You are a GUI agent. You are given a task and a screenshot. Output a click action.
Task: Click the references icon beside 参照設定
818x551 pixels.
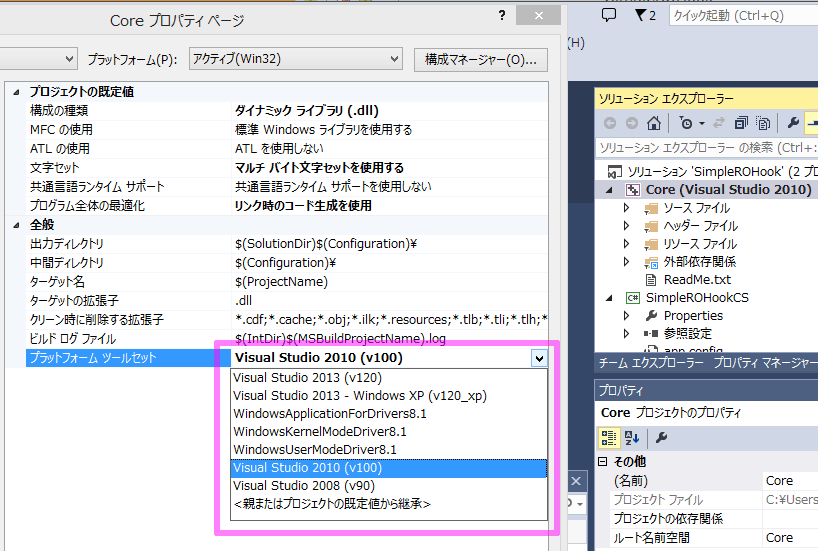pyautogui.click(x=651, y=333)
